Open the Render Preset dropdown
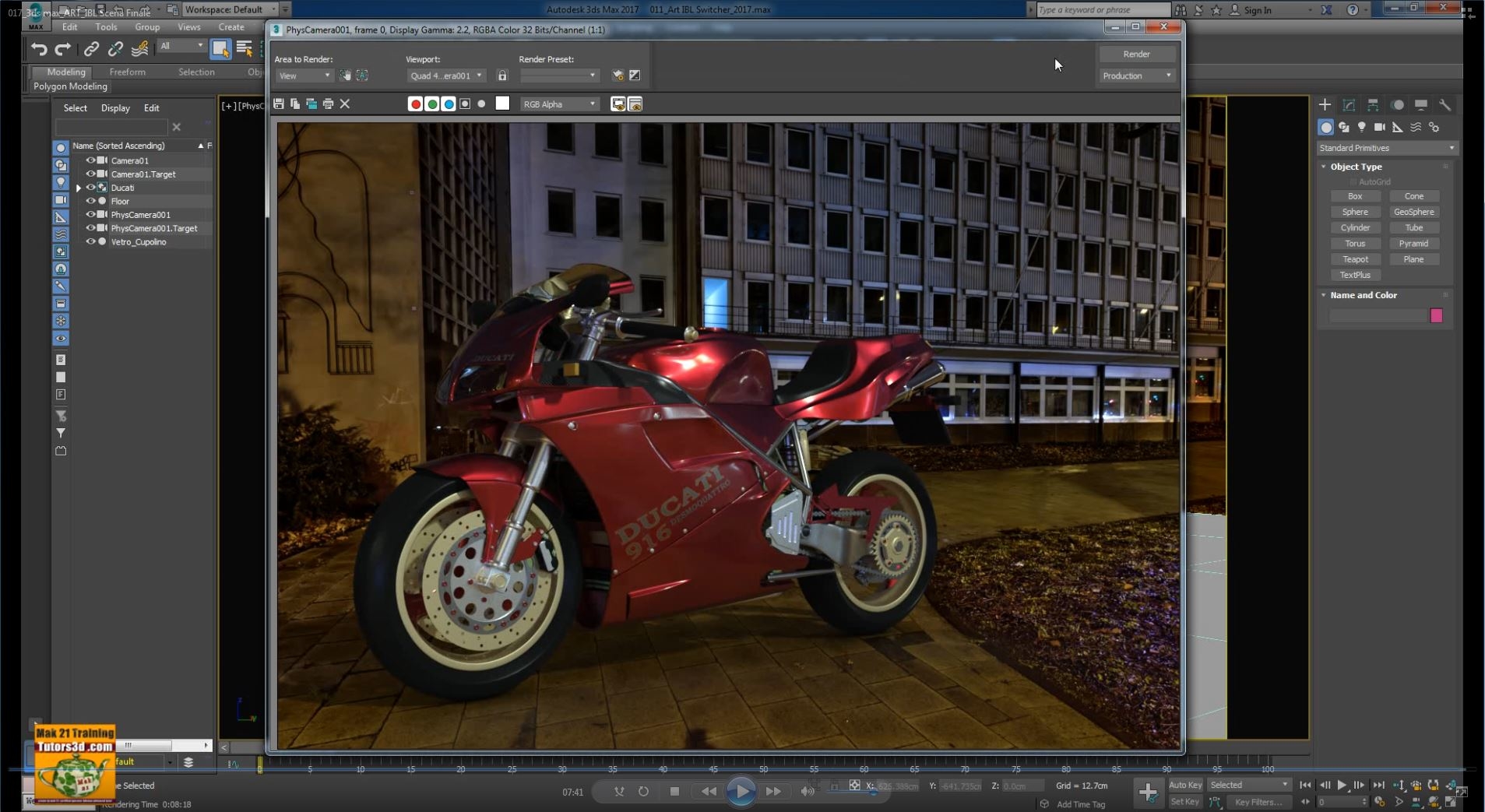This screenshot has width=1485, height=812. click(559, 76)
